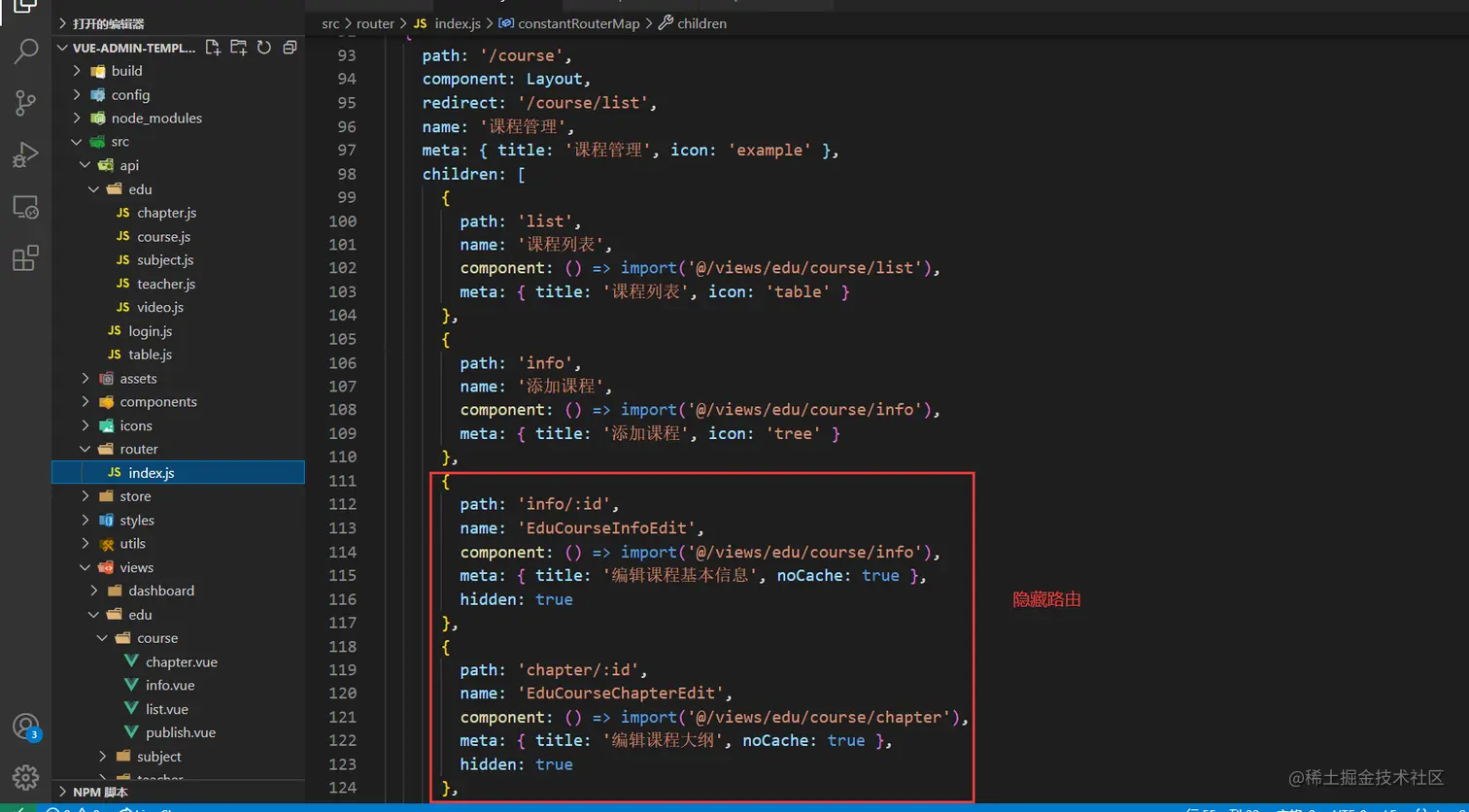Expand the NPM 脚本 section
The image size is (1469, 812).
click(x=178, y=793)
